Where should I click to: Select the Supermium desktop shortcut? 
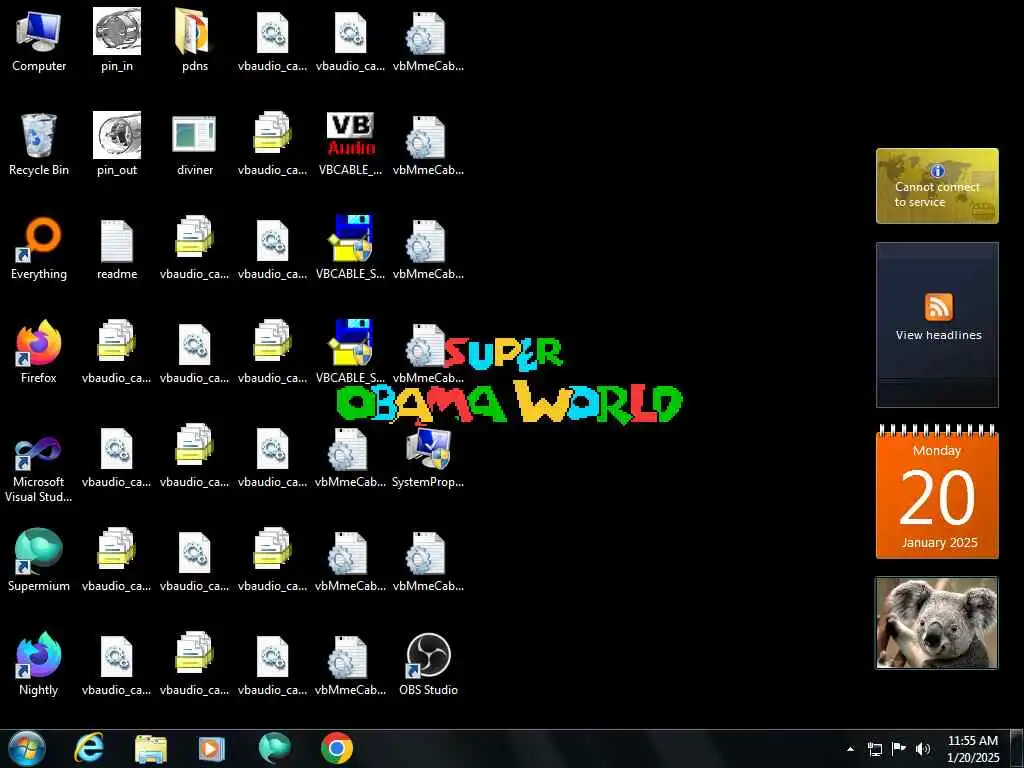[x=39, y=560]
